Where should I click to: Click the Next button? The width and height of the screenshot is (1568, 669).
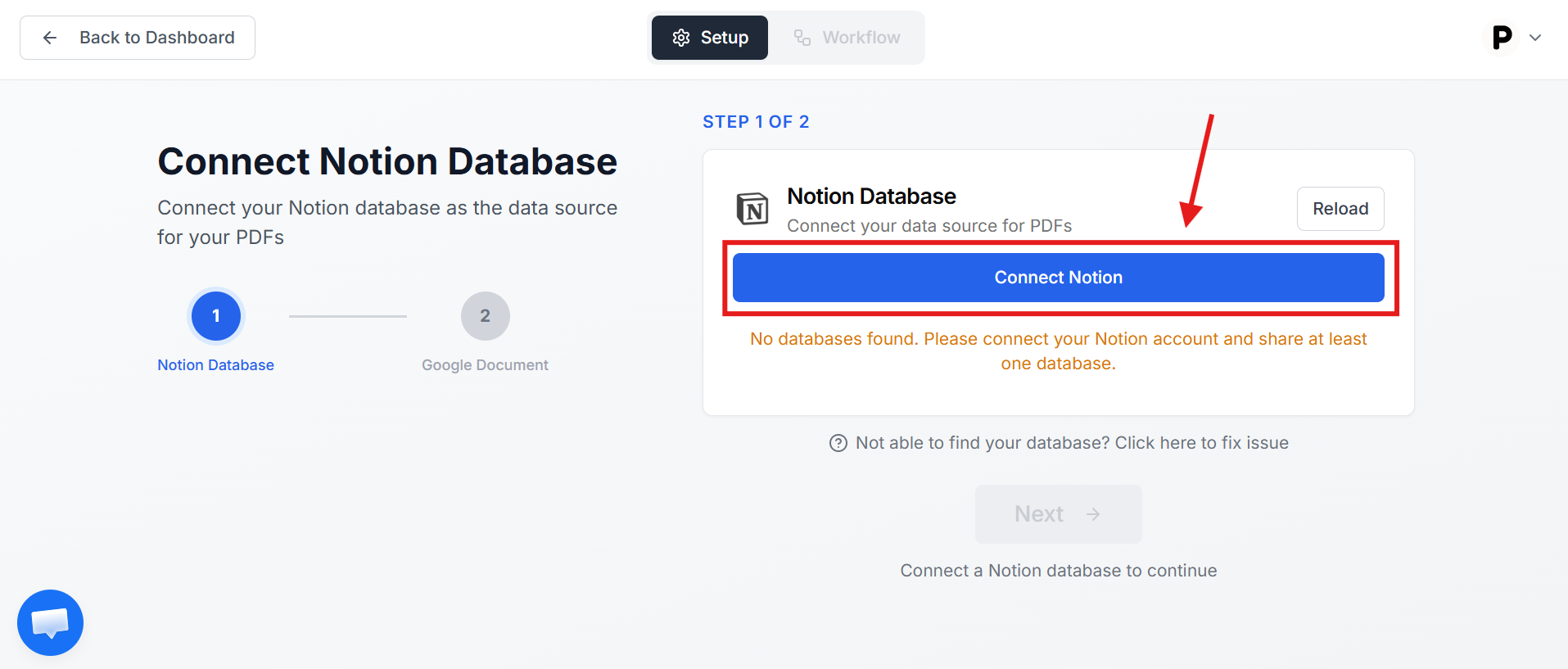[1058, 514]
